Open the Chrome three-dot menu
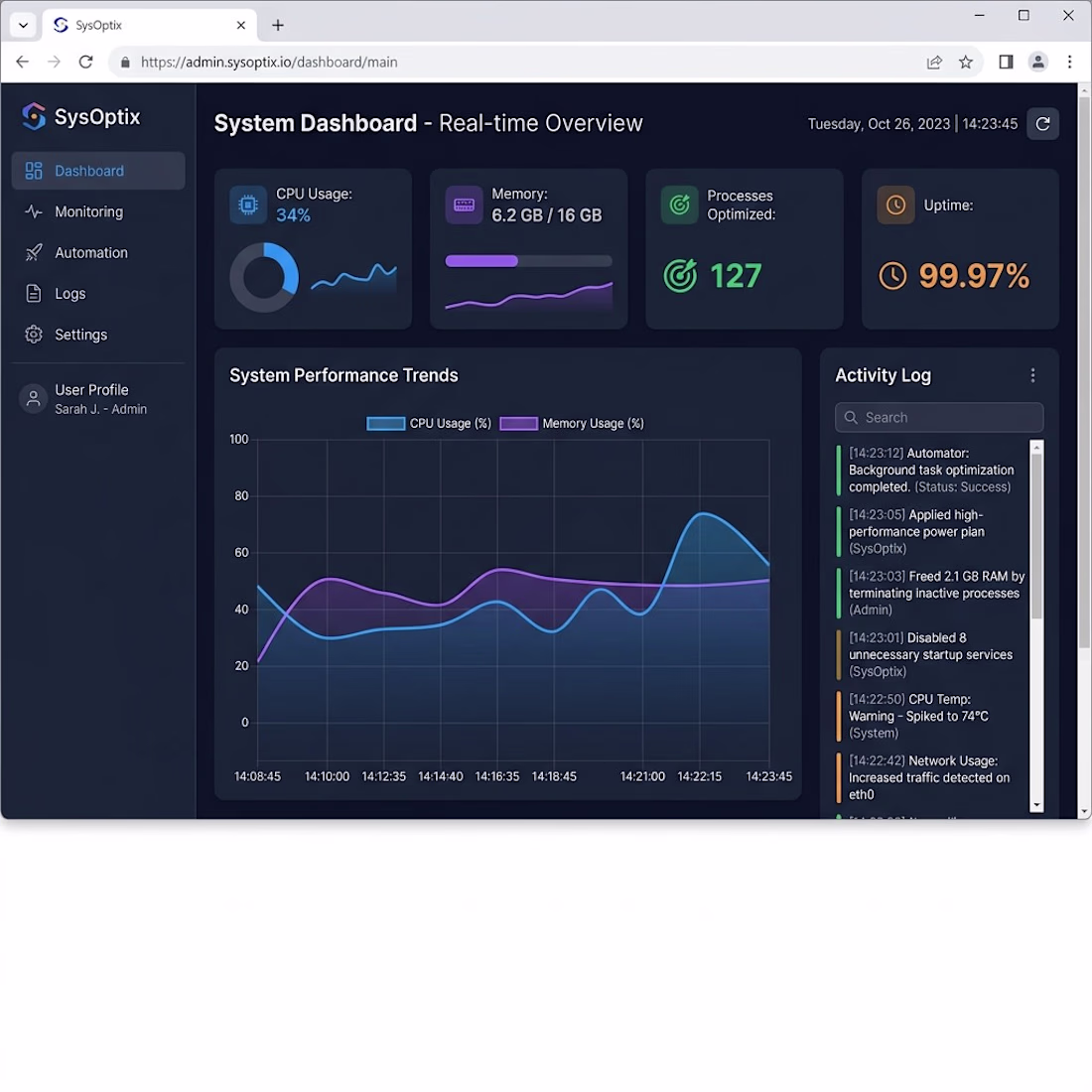 1069,63
